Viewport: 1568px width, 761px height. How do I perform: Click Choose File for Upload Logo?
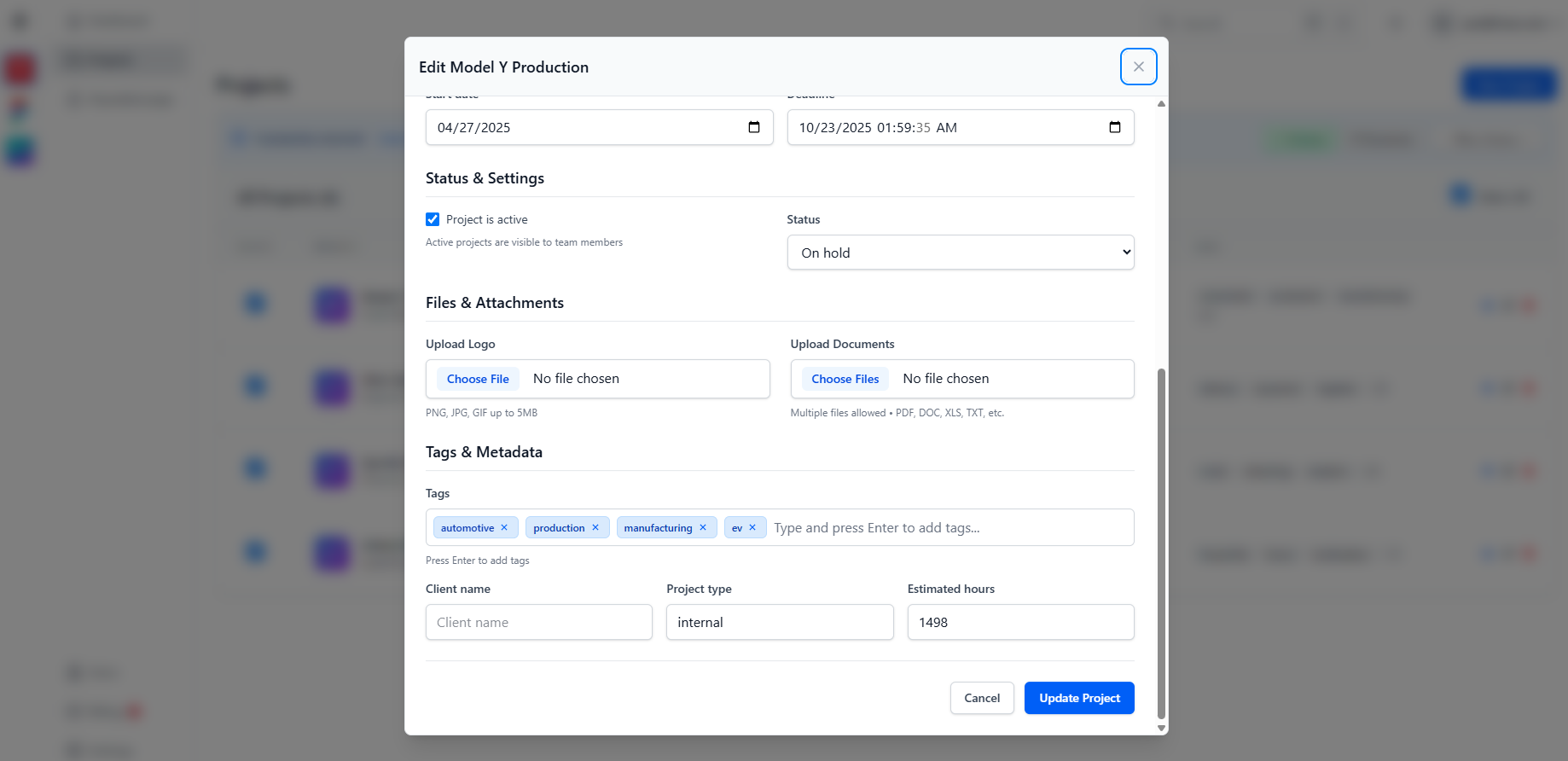(x=478, y=379)
